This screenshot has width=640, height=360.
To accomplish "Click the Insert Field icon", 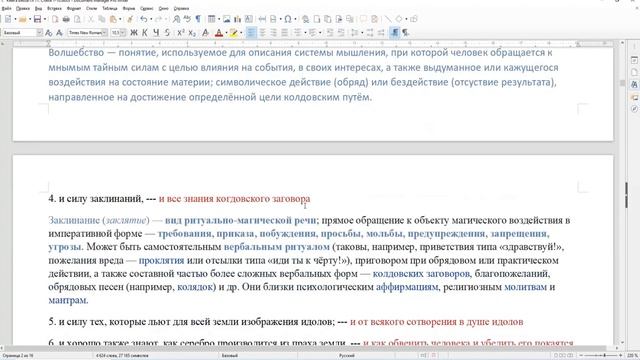I will click(273, 19).
